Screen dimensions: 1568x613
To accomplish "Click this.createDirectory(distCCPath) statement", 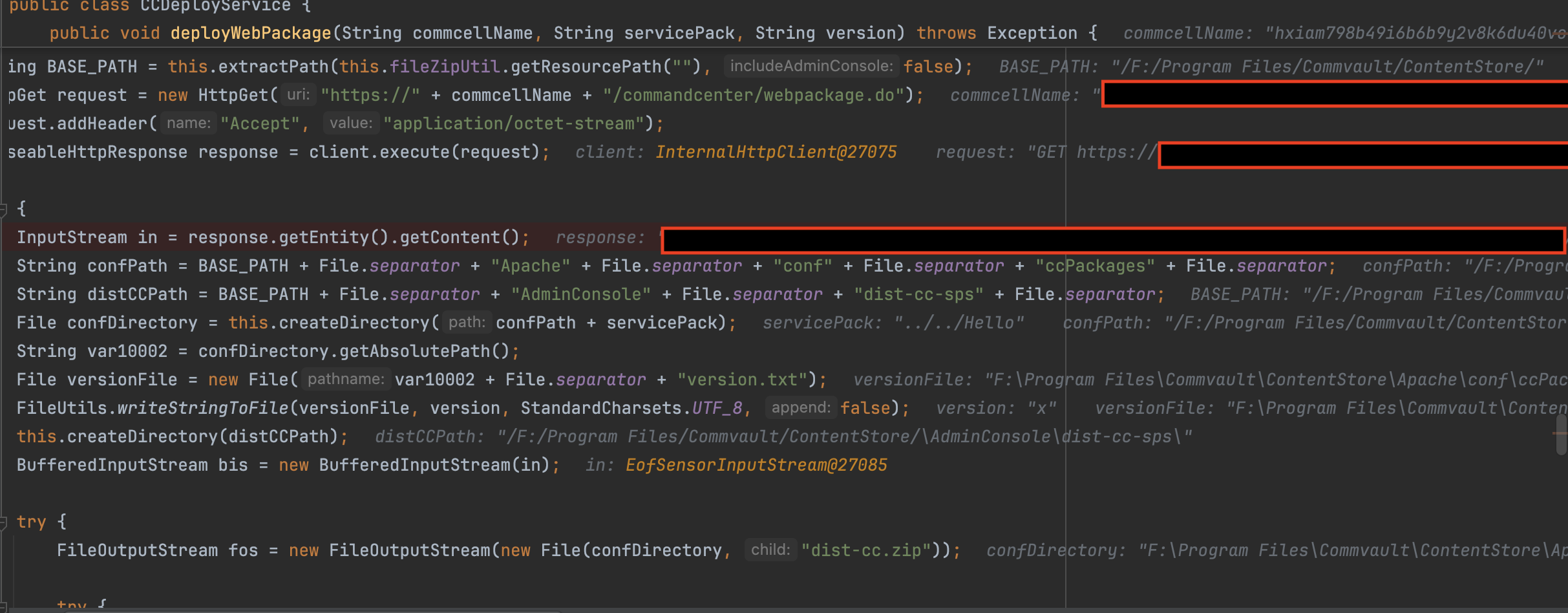I will pyautogui.click(x=182, y=436).
